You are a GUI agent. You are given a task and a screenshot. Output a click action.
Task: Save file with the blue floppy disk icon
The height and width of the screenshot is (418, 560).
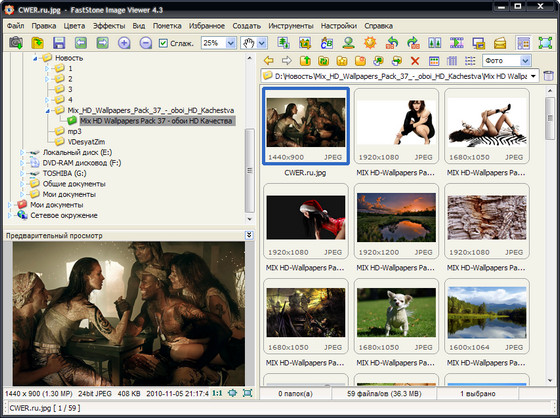(59, 43)
